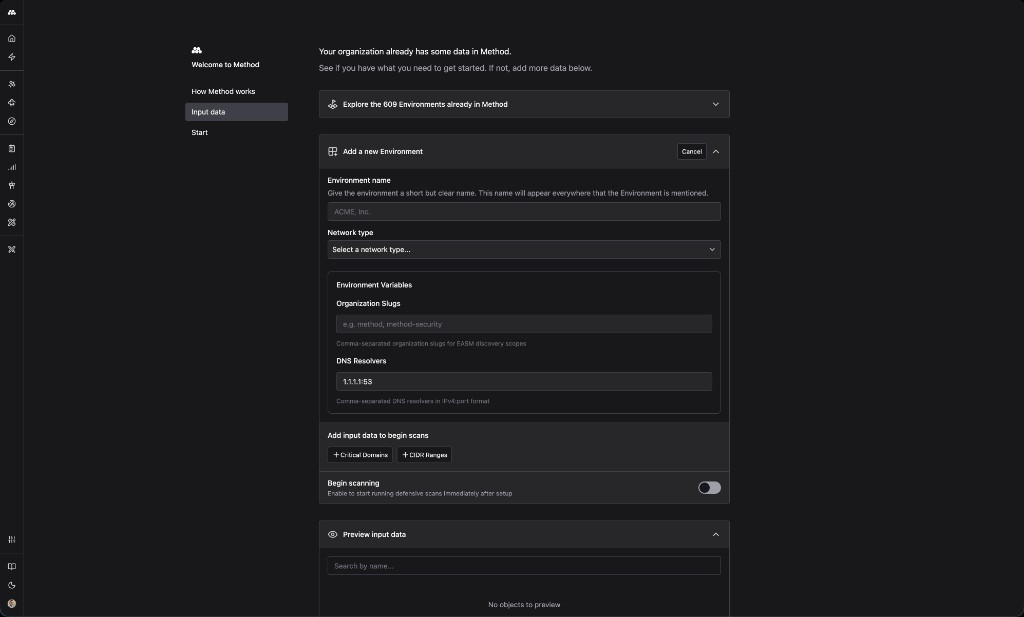Enable the Begin scanning toggle switch
This screenshot has width=1024, height=617.
click(709, 488)
